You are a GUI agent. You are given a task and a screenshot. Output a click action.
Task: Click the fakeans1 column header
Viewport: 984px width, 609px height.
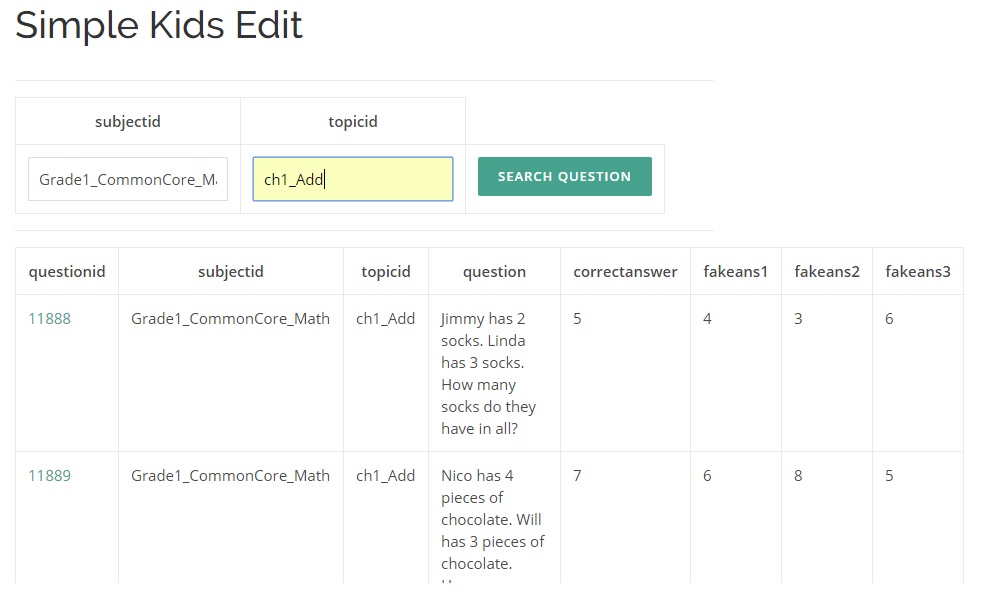coord(735,272)
